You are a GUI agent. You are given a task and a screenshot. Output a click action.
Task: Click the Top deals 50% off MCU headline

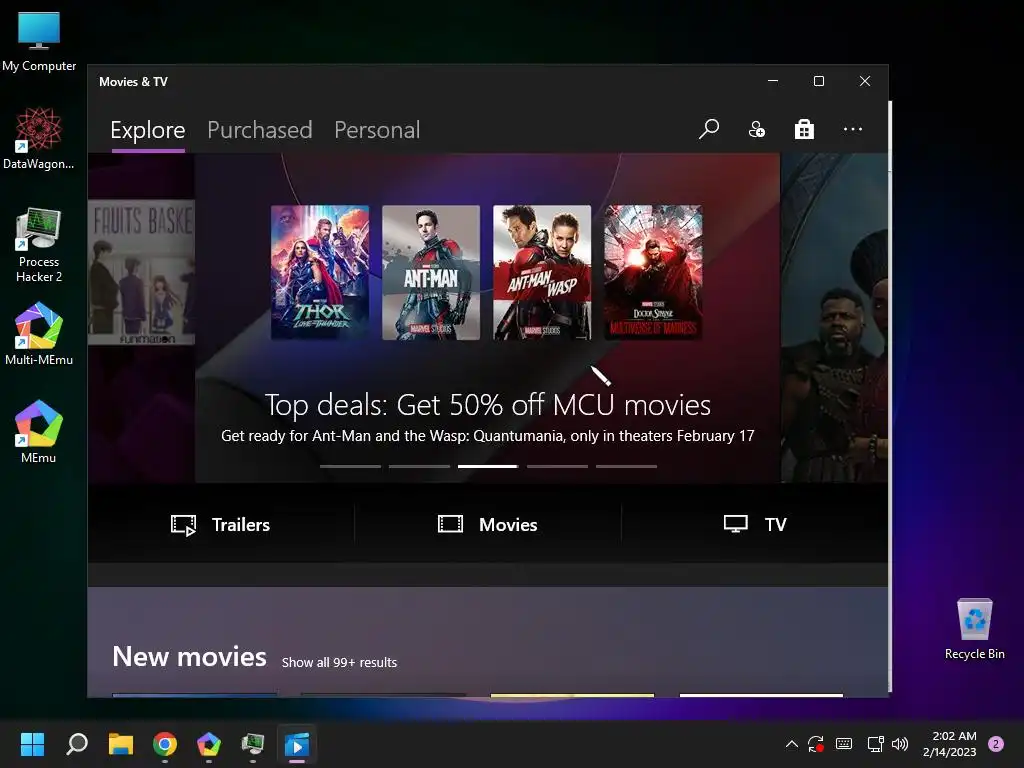[x=488, y=405]
